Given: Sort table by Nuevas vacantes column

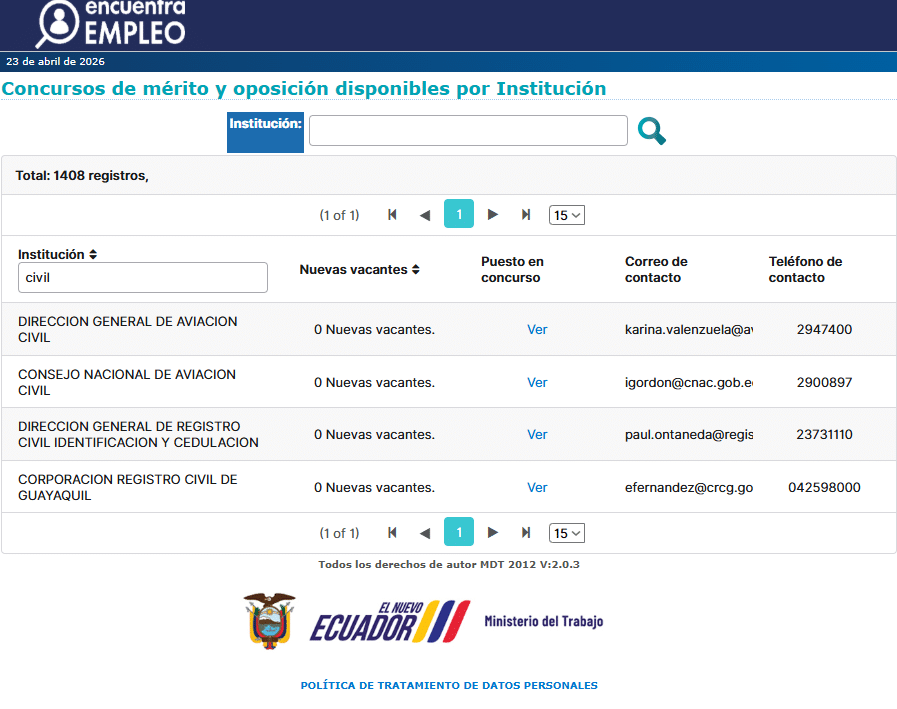Looking at the screenshot, I should [415, 270].
